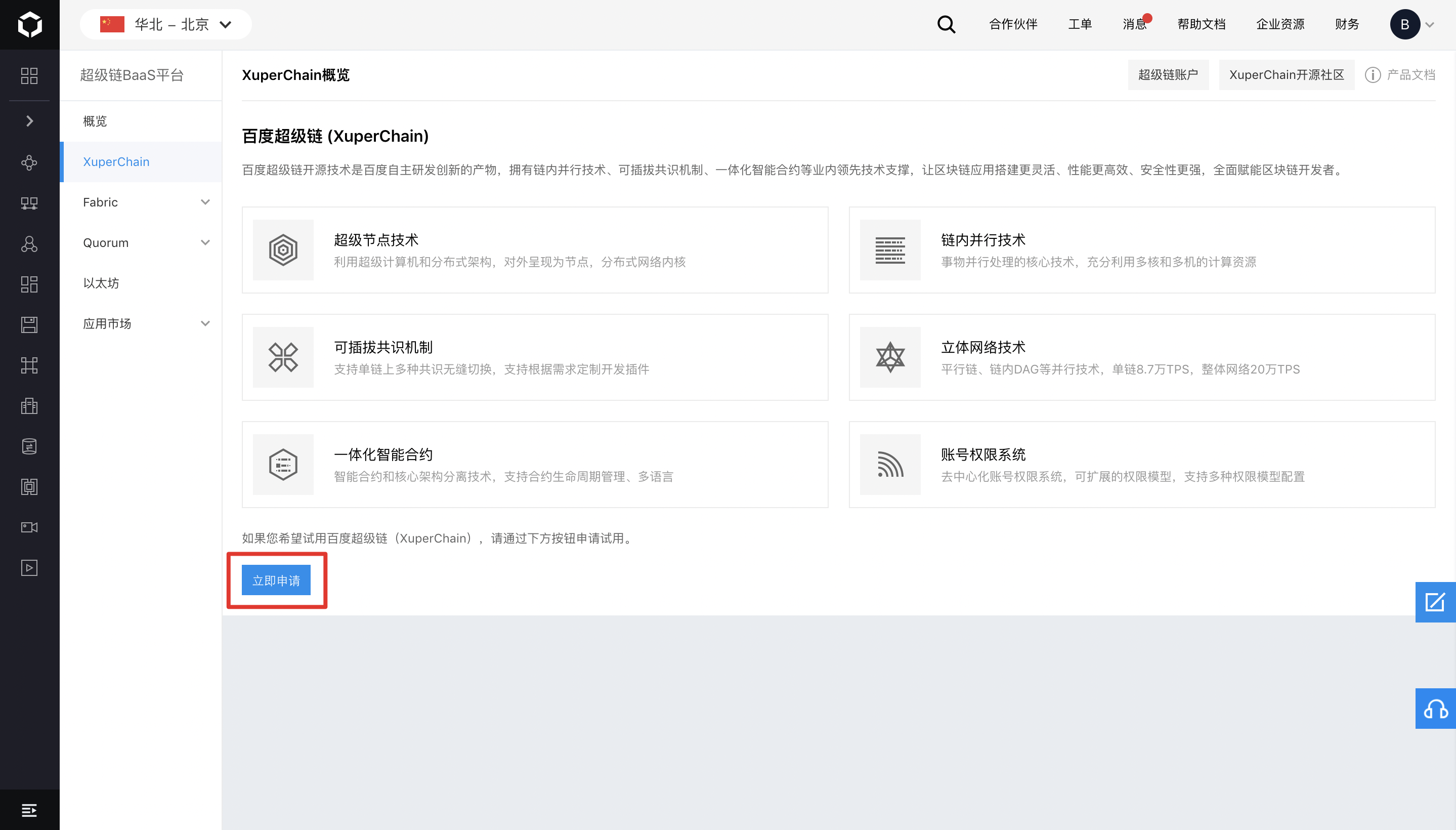The height and width of the screenshot is (830, 1456).
Task: Click the user avatar B
Action: click(x=1405, y=24)
